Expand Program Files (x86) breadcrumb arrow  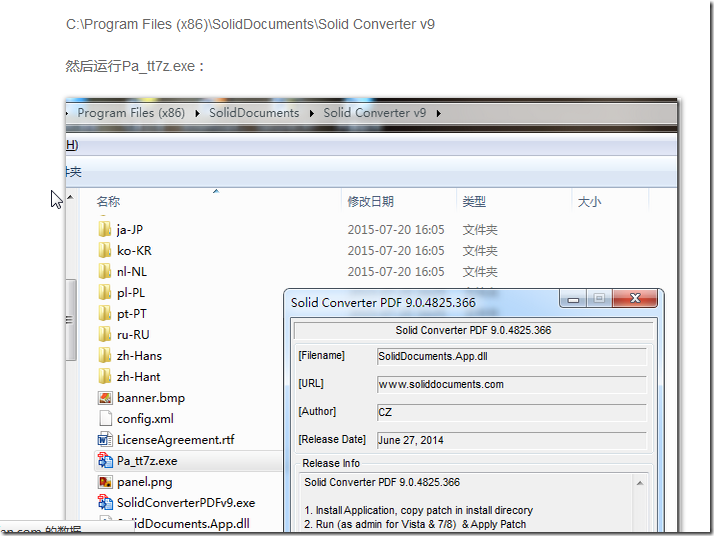[x=197, y=113]
